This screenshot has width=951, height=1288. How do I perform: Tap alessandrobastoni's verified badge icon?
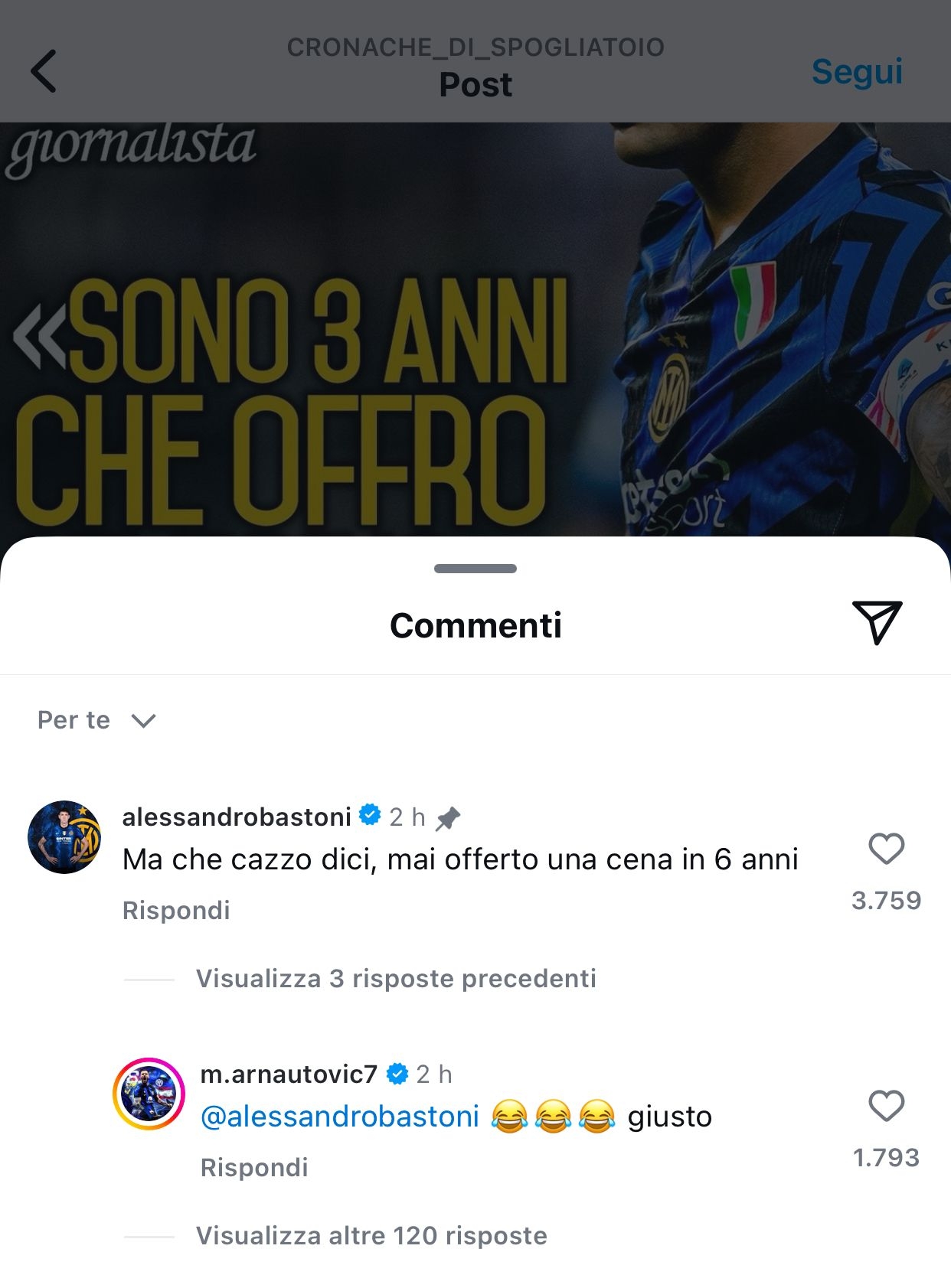pos(370,816)
